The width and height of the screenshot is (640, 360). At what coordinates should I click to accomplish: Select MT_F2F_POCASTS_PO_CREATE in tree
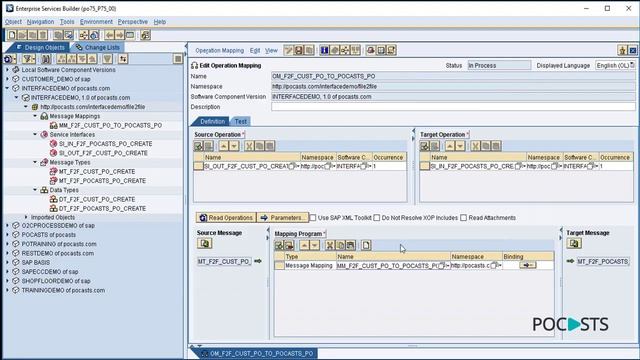(x=102, y=180)
